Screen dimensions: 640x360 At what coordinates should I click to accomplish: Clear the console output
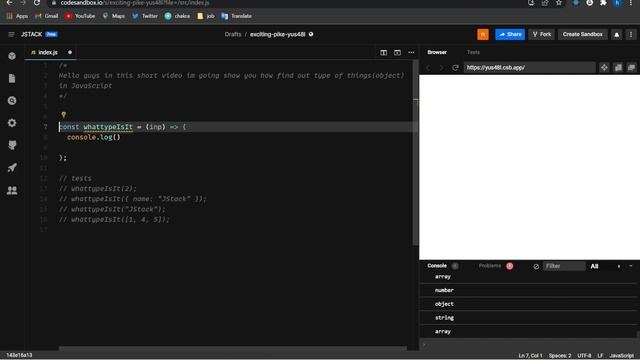point(536,267)
